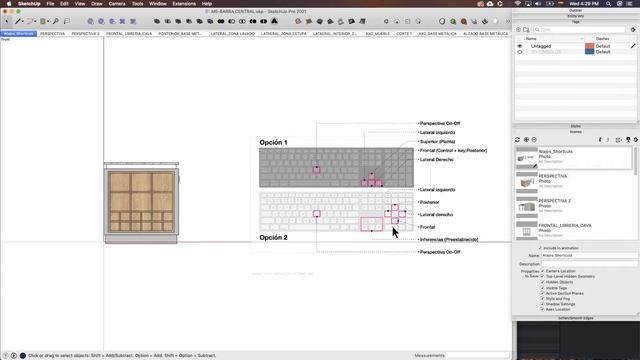Click the Add Tag plus icon
640x360 pixels.
click(x=518, y=30)
